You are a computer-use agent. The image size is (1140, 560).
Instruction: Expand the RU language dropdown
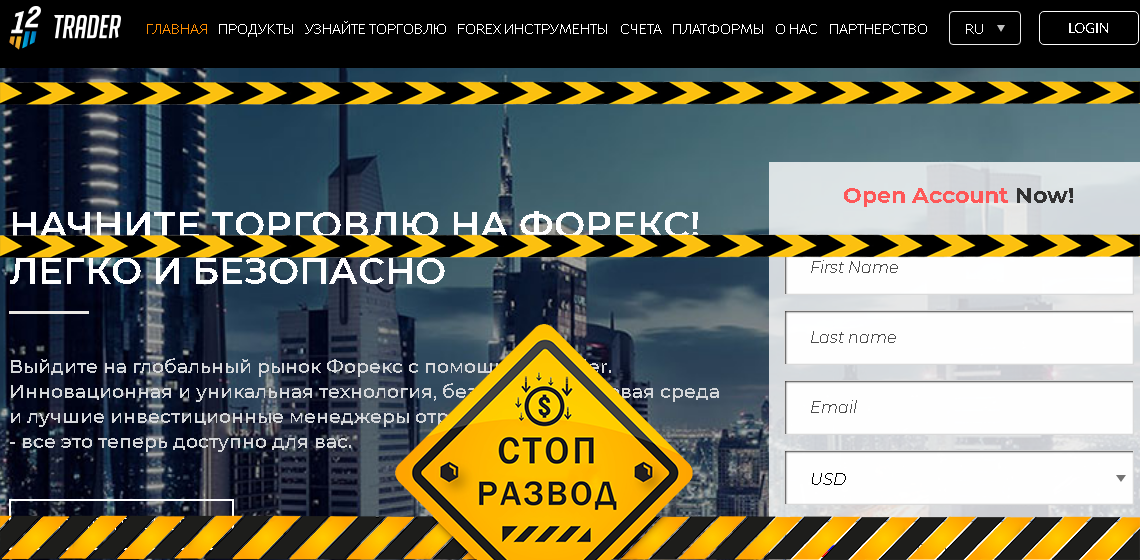click(x=984, y=28)
